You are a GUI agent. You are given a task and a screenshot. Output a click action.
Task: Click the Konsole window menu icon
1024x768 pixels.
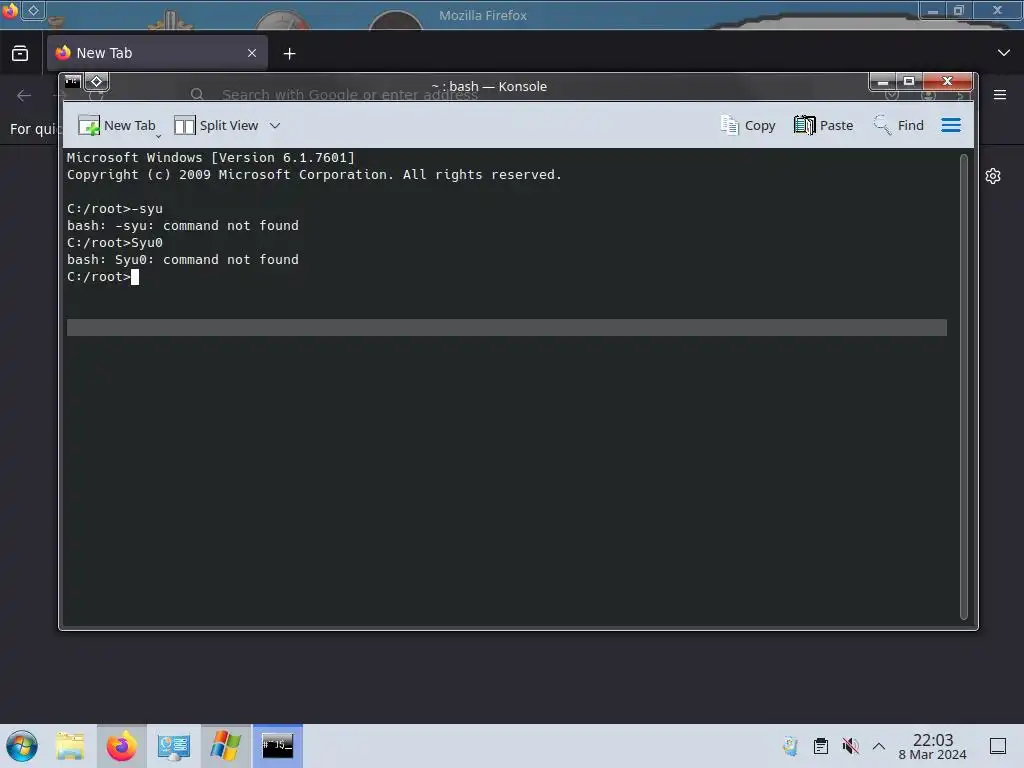(x=72, y=82)
